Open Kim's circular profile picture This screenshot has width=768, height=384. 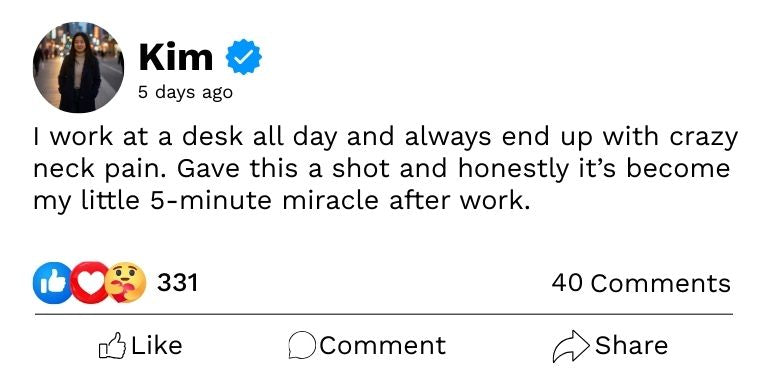(78, 67)
